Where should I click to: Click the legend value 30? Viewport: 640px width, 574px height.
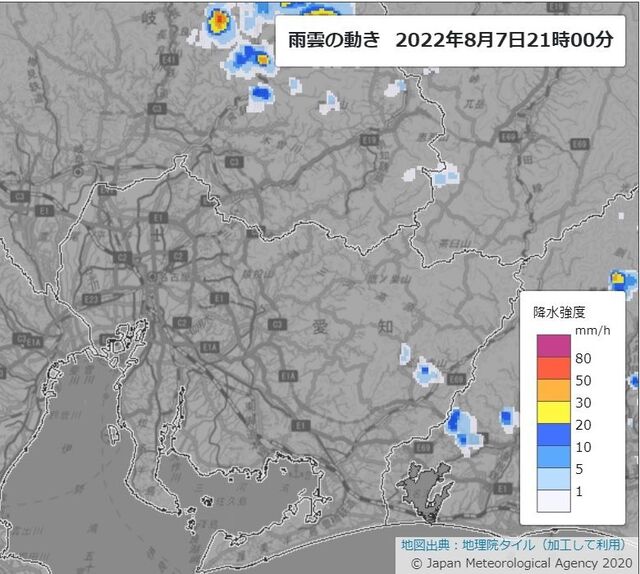pos(583,403)
